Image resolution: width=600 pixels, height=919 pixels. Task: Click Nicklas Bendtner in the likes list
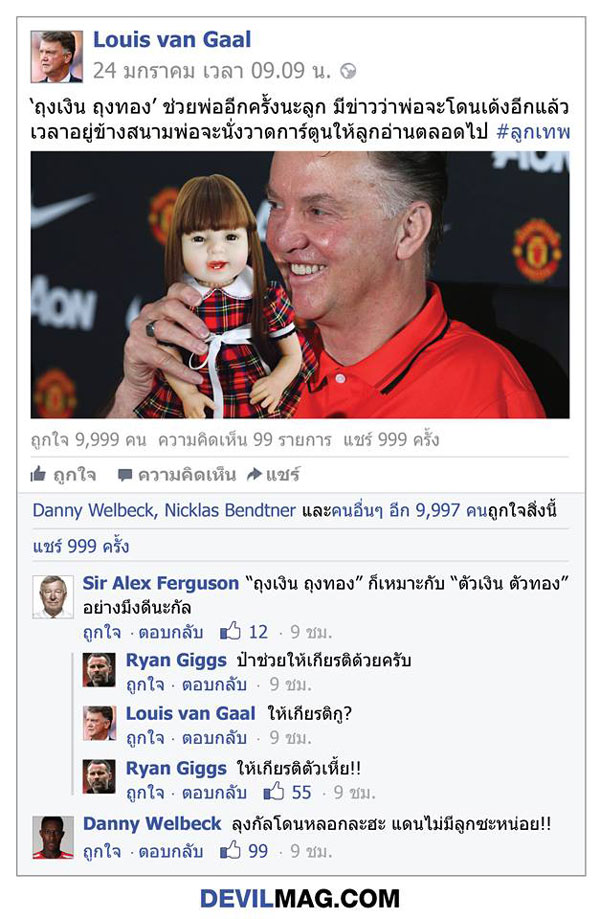pos(230,510)
